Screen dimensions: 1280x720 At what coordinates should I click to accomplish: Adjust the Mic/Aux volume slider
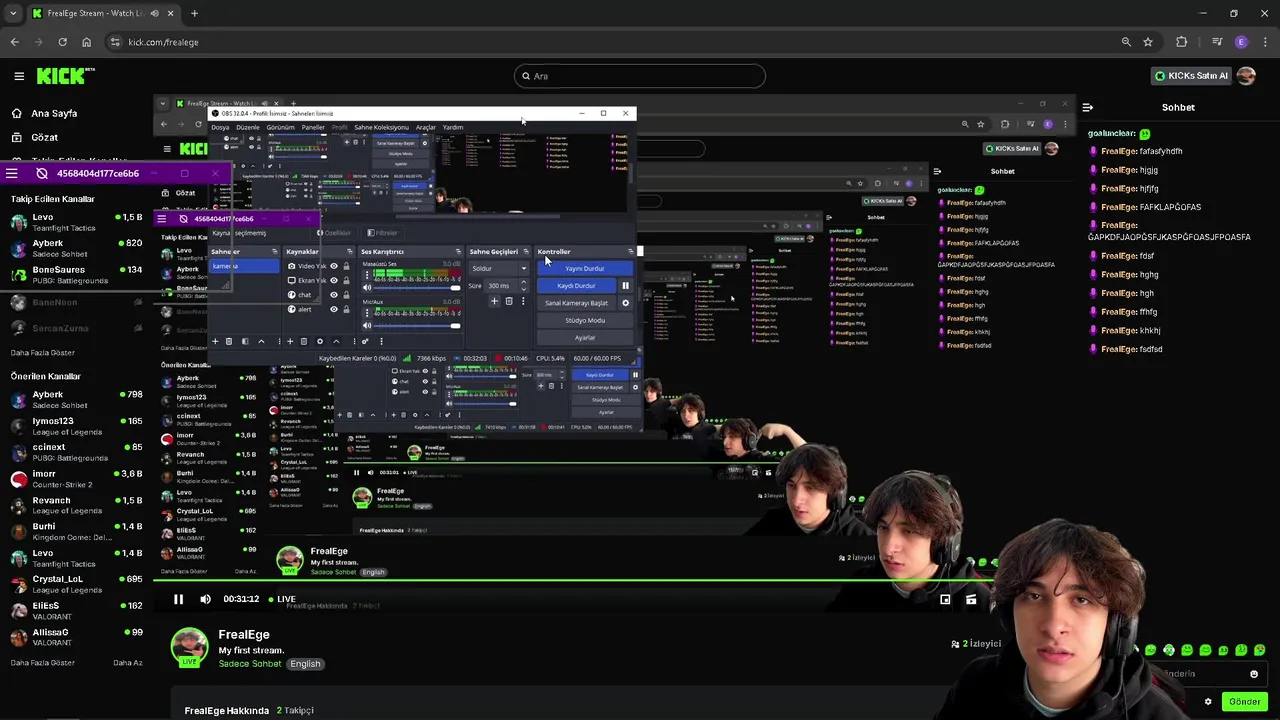pyautogui.click(x=417, y=325)
